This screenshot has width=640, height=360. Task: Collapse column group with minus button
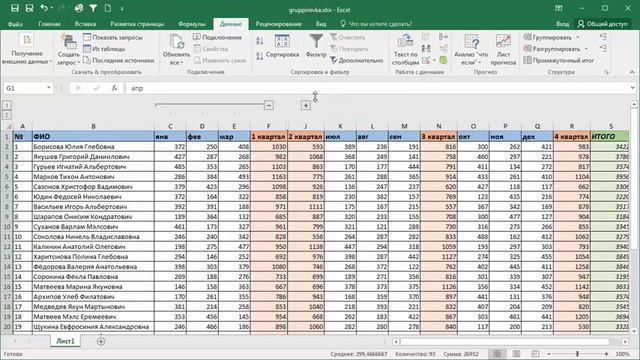coord(269,105)
